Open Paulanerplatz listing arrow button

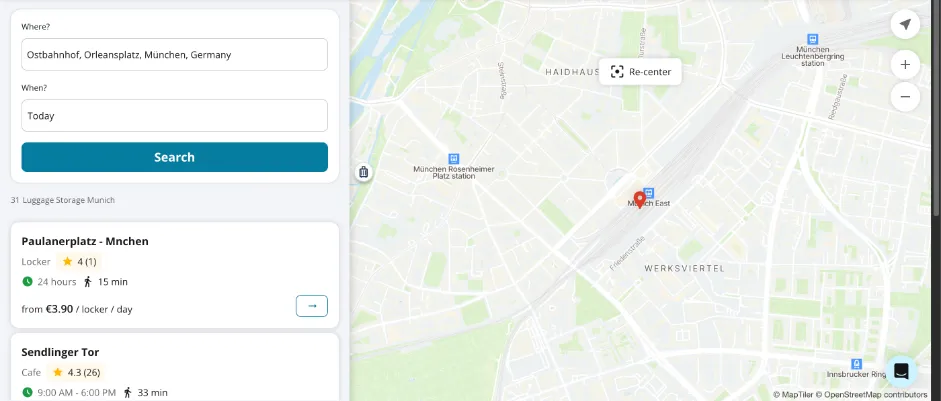pyautogui.click(x=311, y=306)
